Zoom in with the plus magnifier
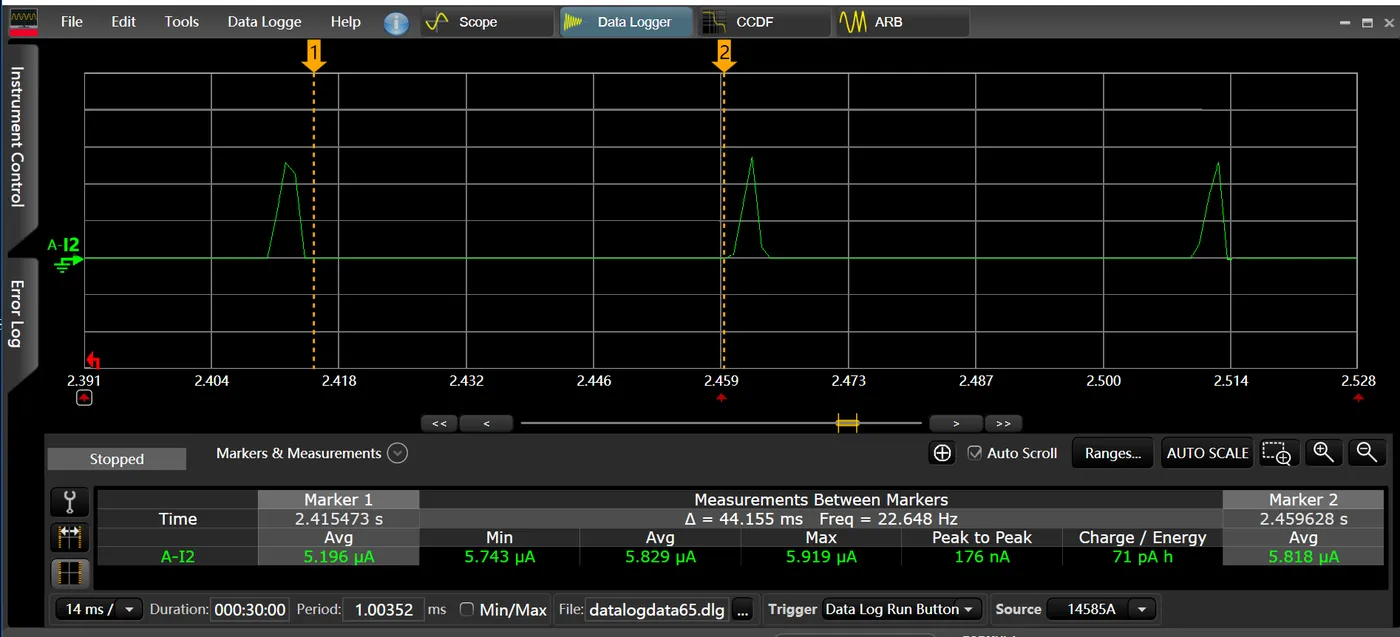1400x637 pixels. [x=1324, y=453]
